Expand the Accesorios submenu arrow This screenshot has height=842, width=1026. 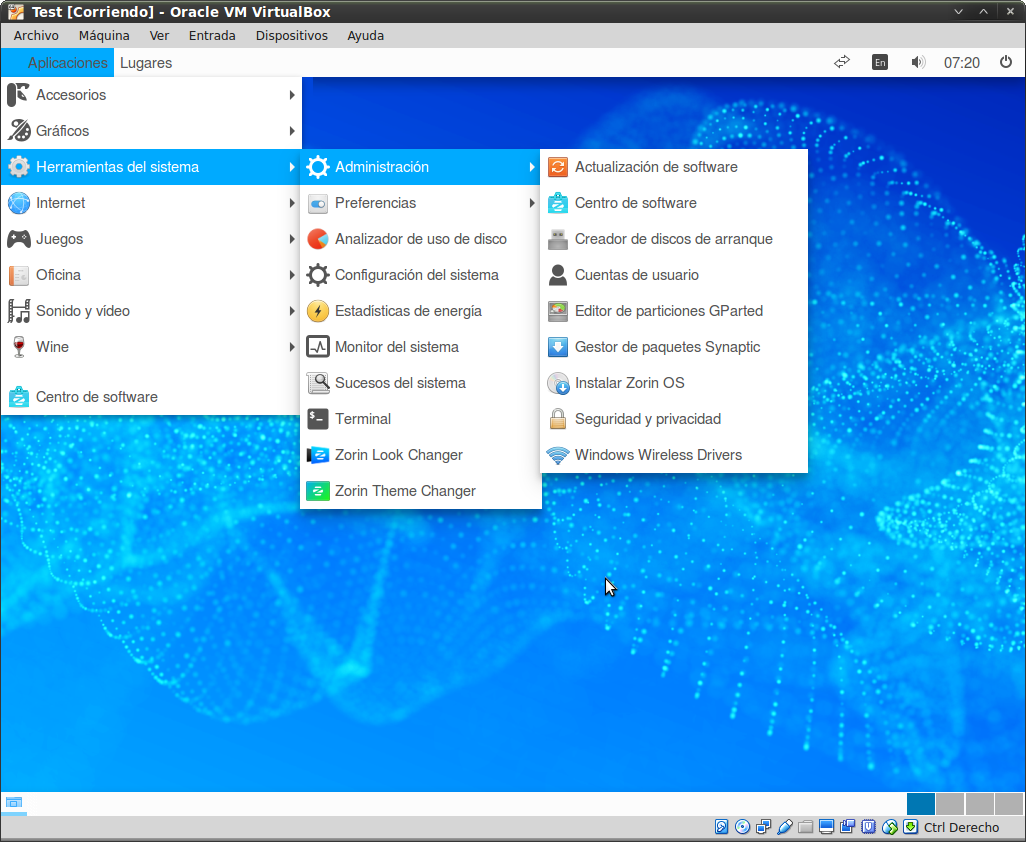click(292, 95)
